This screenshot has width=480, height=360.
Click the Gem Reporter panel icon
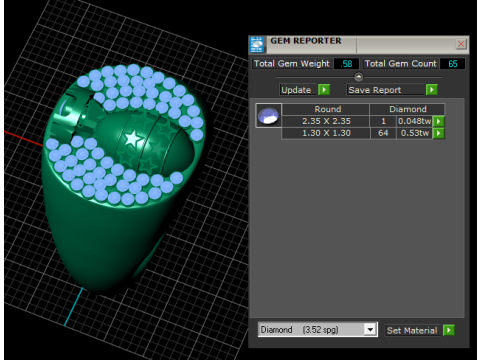point(257,45)
